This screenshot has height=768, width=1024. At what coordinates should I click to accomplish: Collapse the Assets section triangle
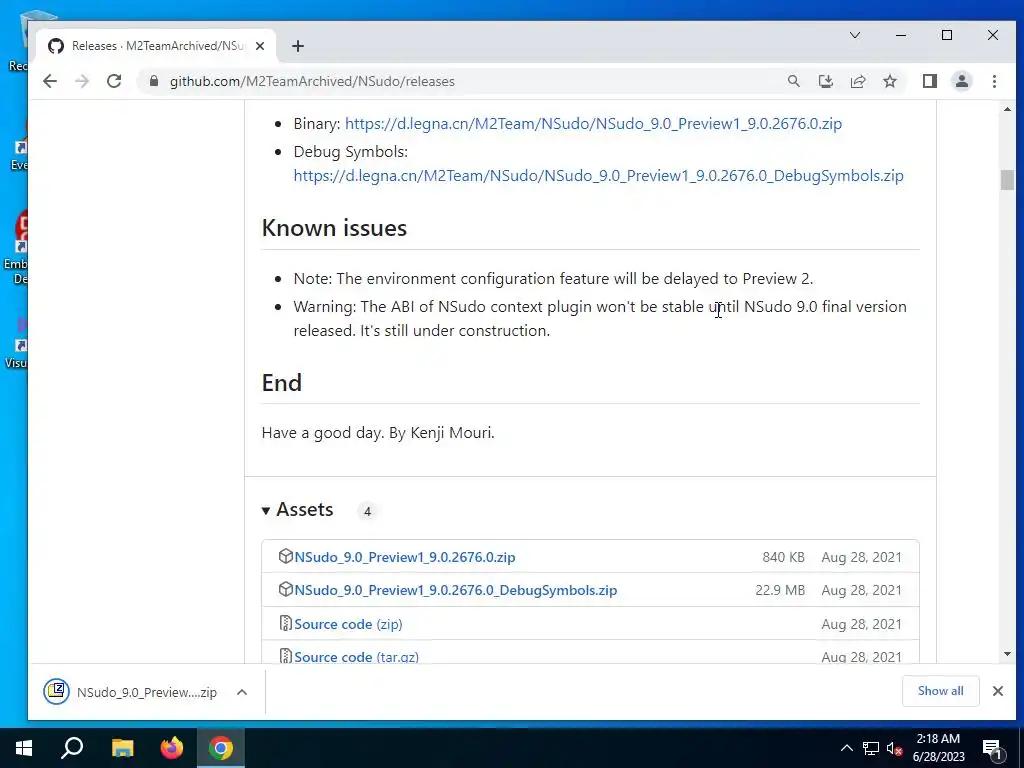(x=266, y=511)
